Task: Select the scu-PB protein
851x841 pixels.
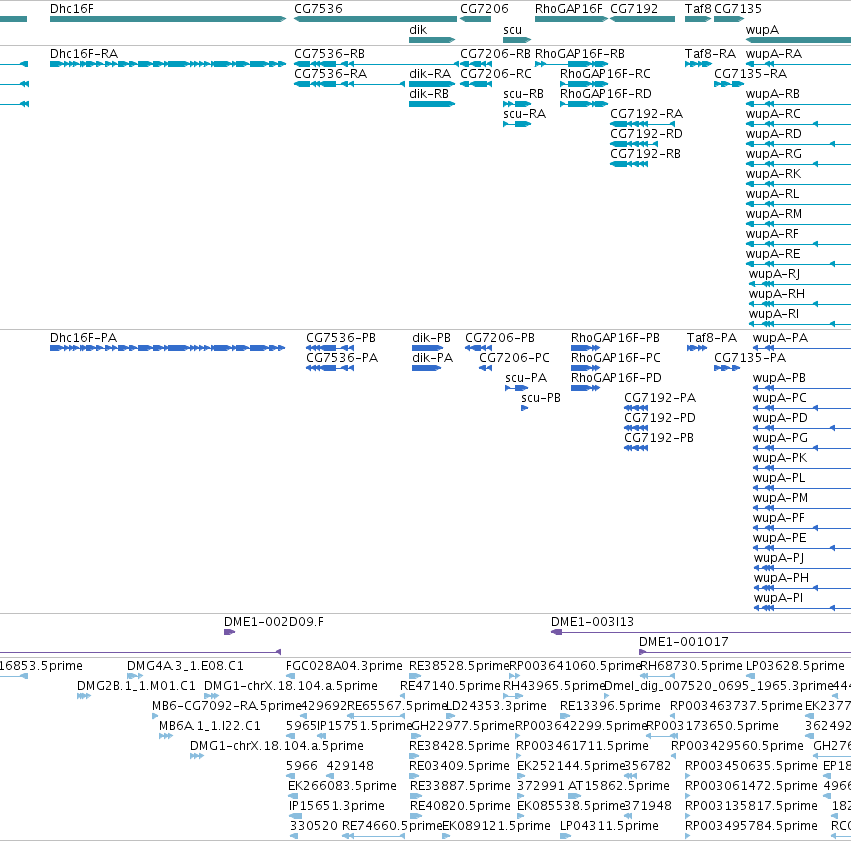Action: coord(525,409)
